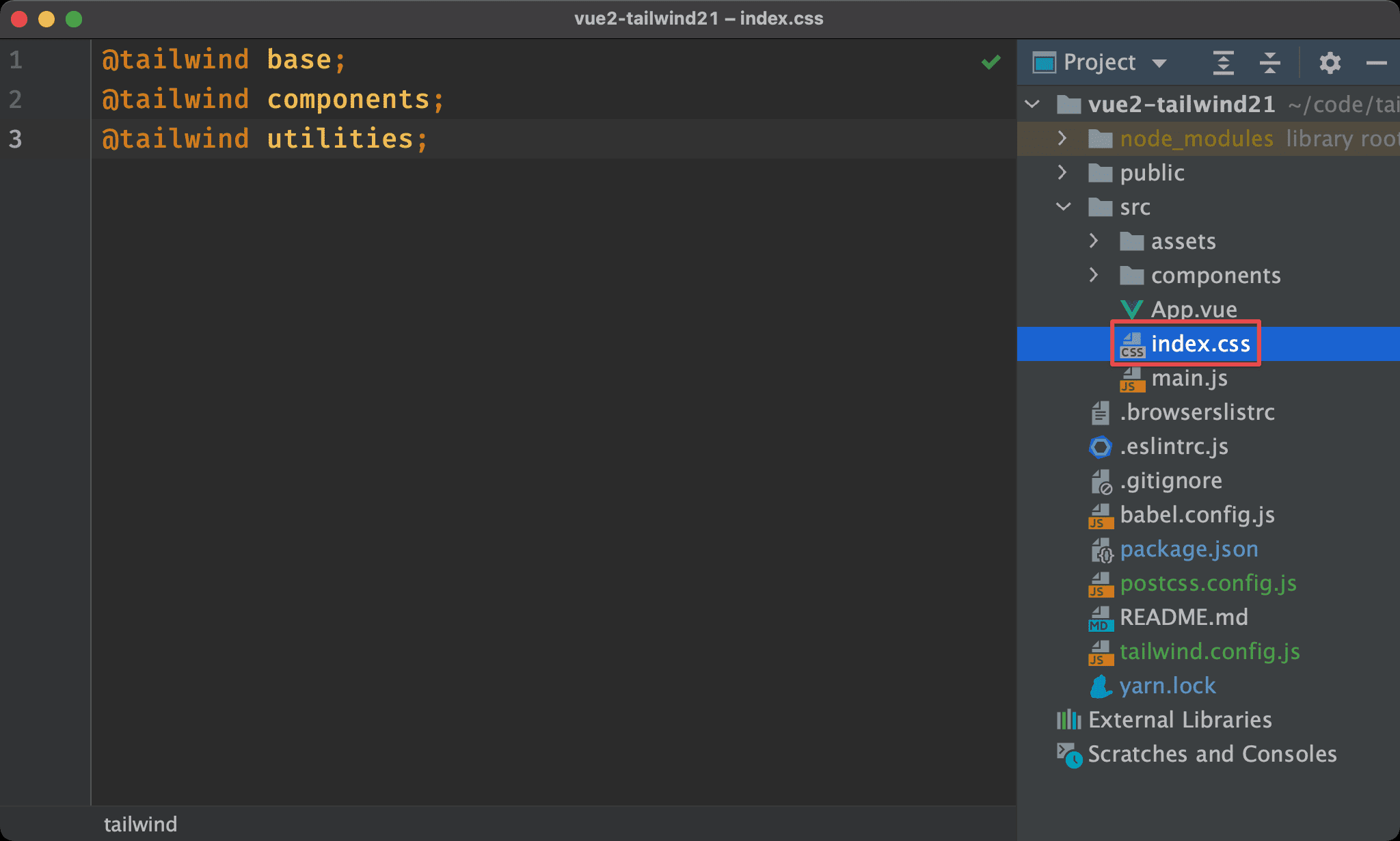Click the CSS file icon of index.css
Screen dimensions: 1400x841
(1132, 345)
